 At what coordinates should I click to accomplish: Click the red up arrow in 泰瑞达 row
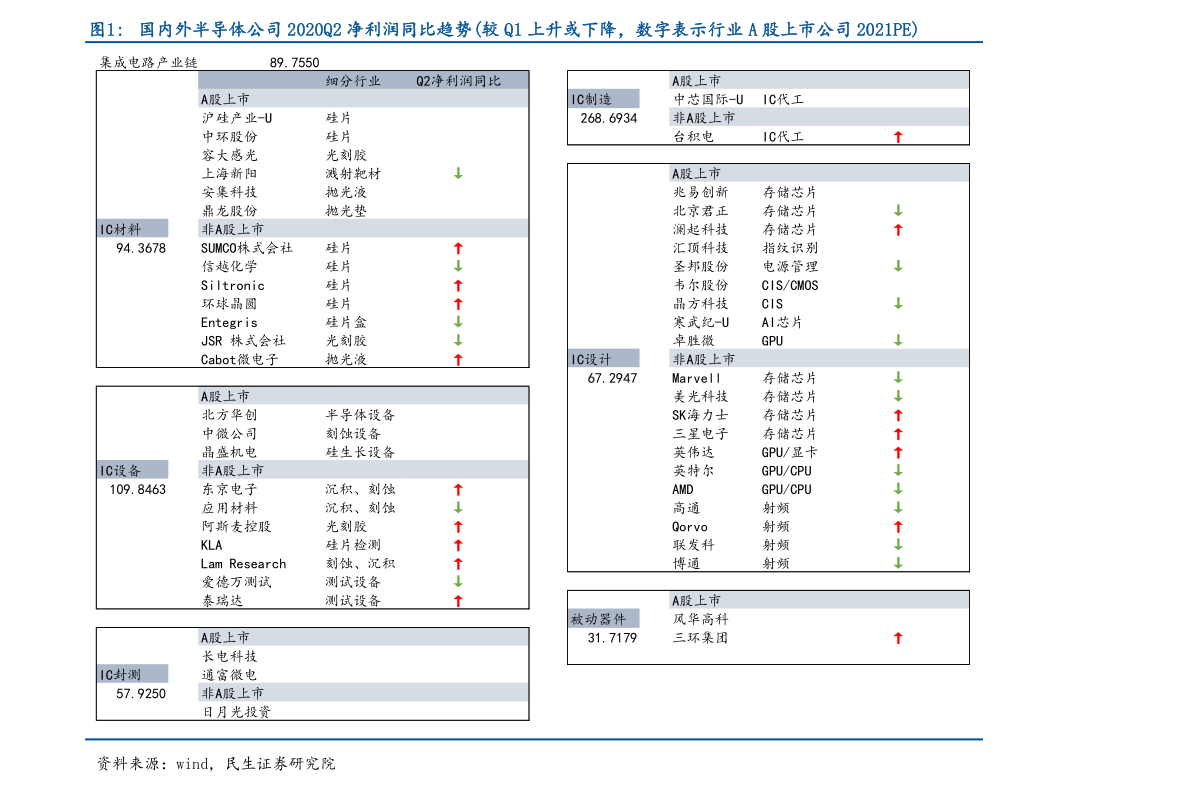[458, 600]
